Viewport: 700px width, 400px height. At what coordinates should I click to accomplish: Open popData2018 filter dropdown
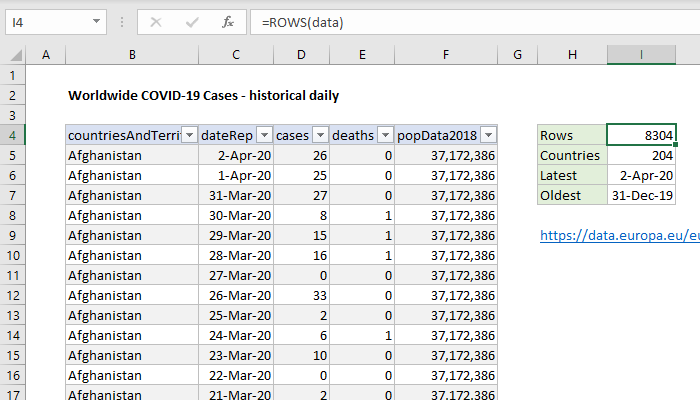tap(488, 135)
